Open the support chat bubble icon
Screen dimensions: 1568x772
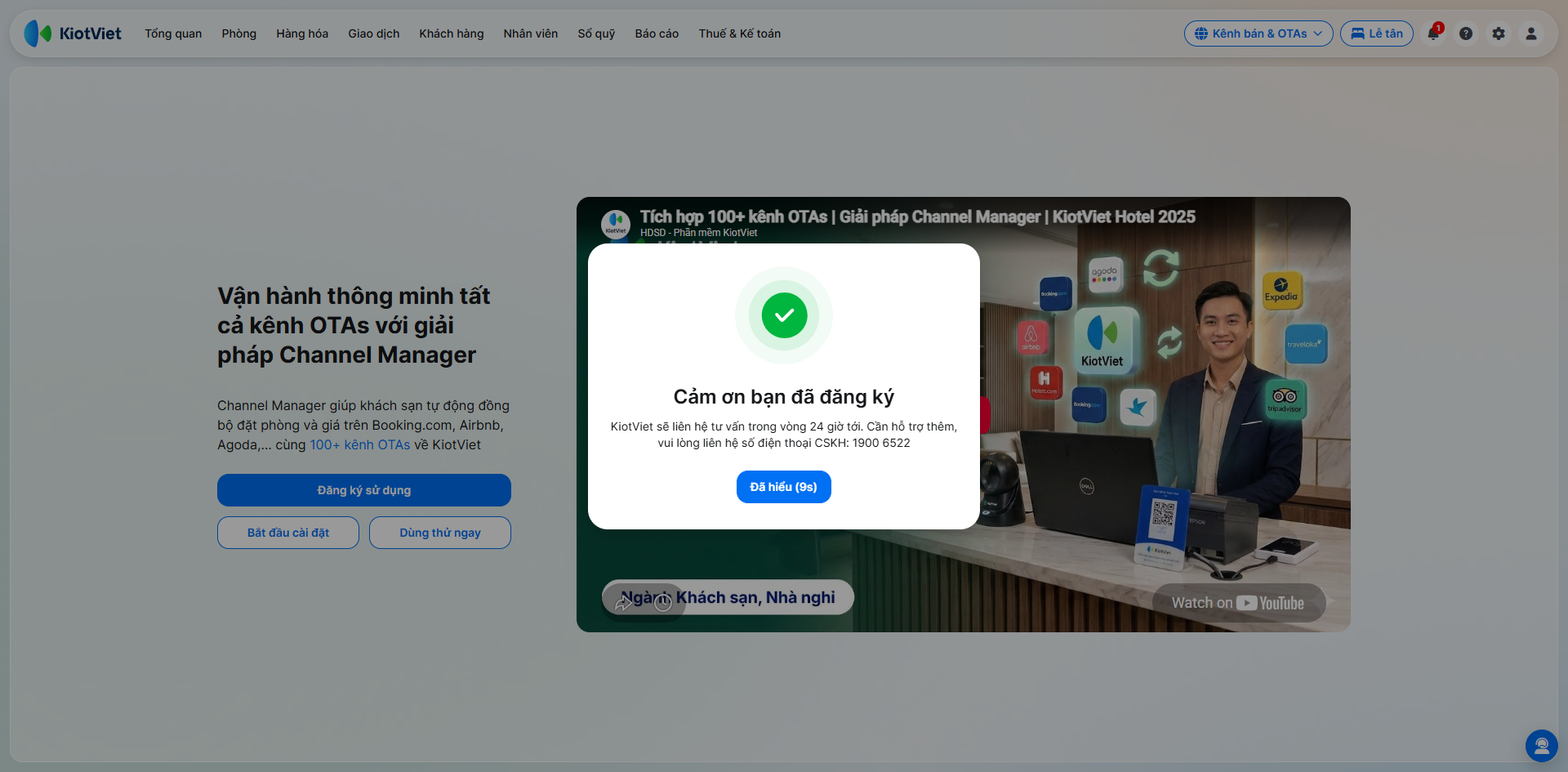coord(1542,746)
